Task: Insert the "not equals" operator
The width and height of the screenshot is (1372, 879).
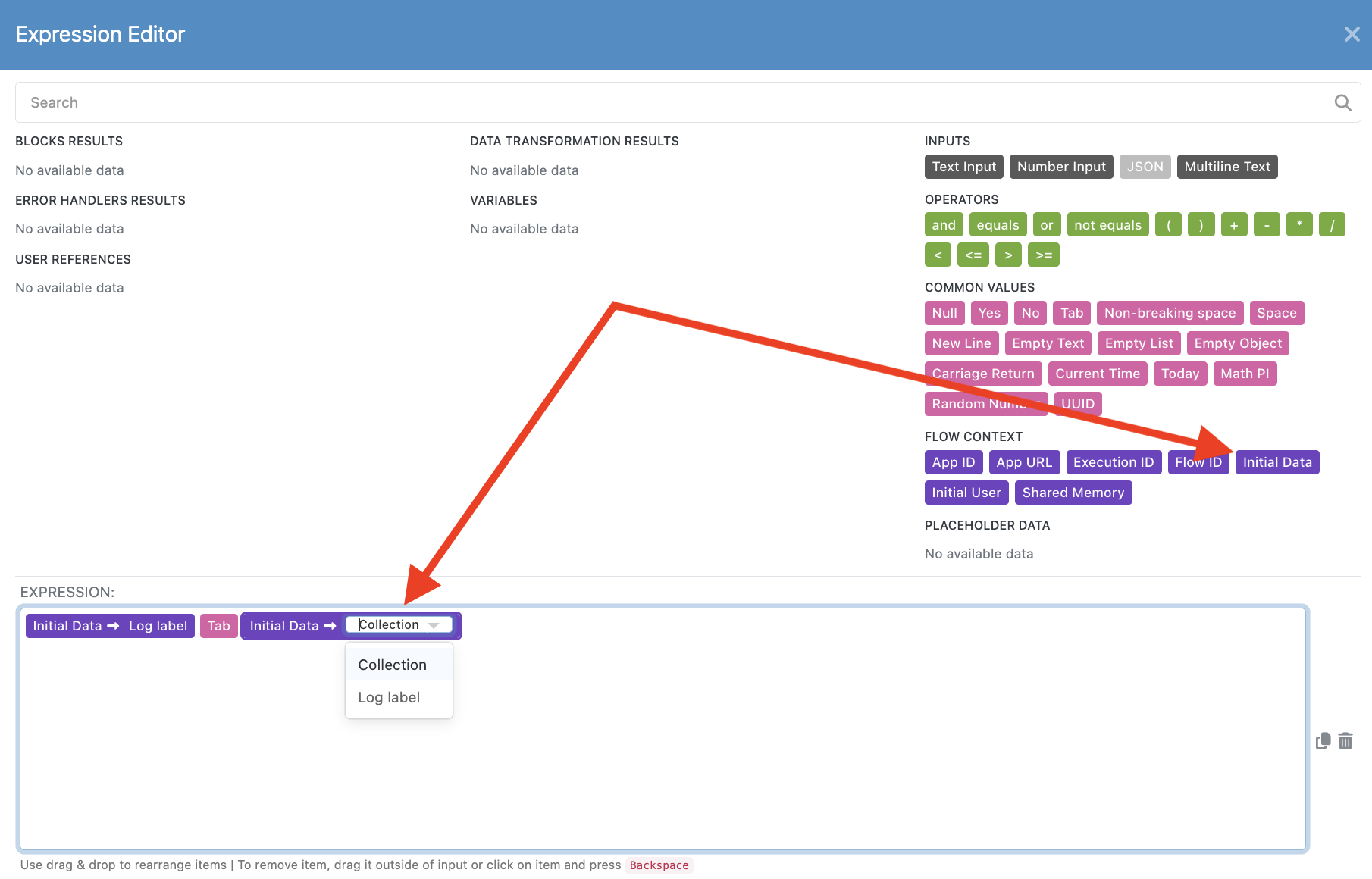Action: [1107, 224]
